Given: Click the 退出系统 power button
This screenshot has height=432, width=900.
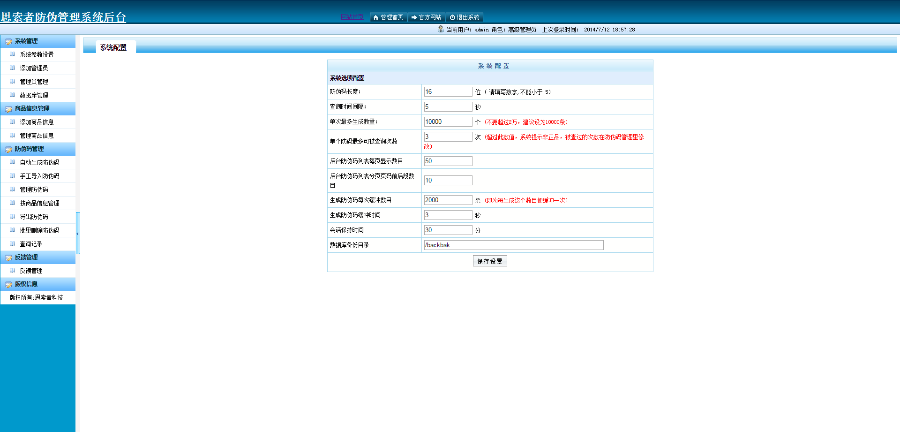Looking at the screenshot, I should point(464,17).
